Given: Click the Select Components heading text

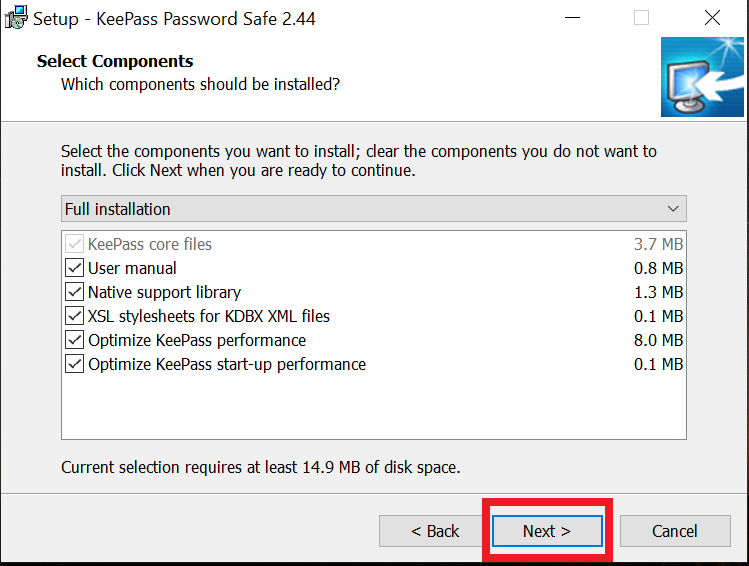Looking at the screenshot, I should click(115, 62).
